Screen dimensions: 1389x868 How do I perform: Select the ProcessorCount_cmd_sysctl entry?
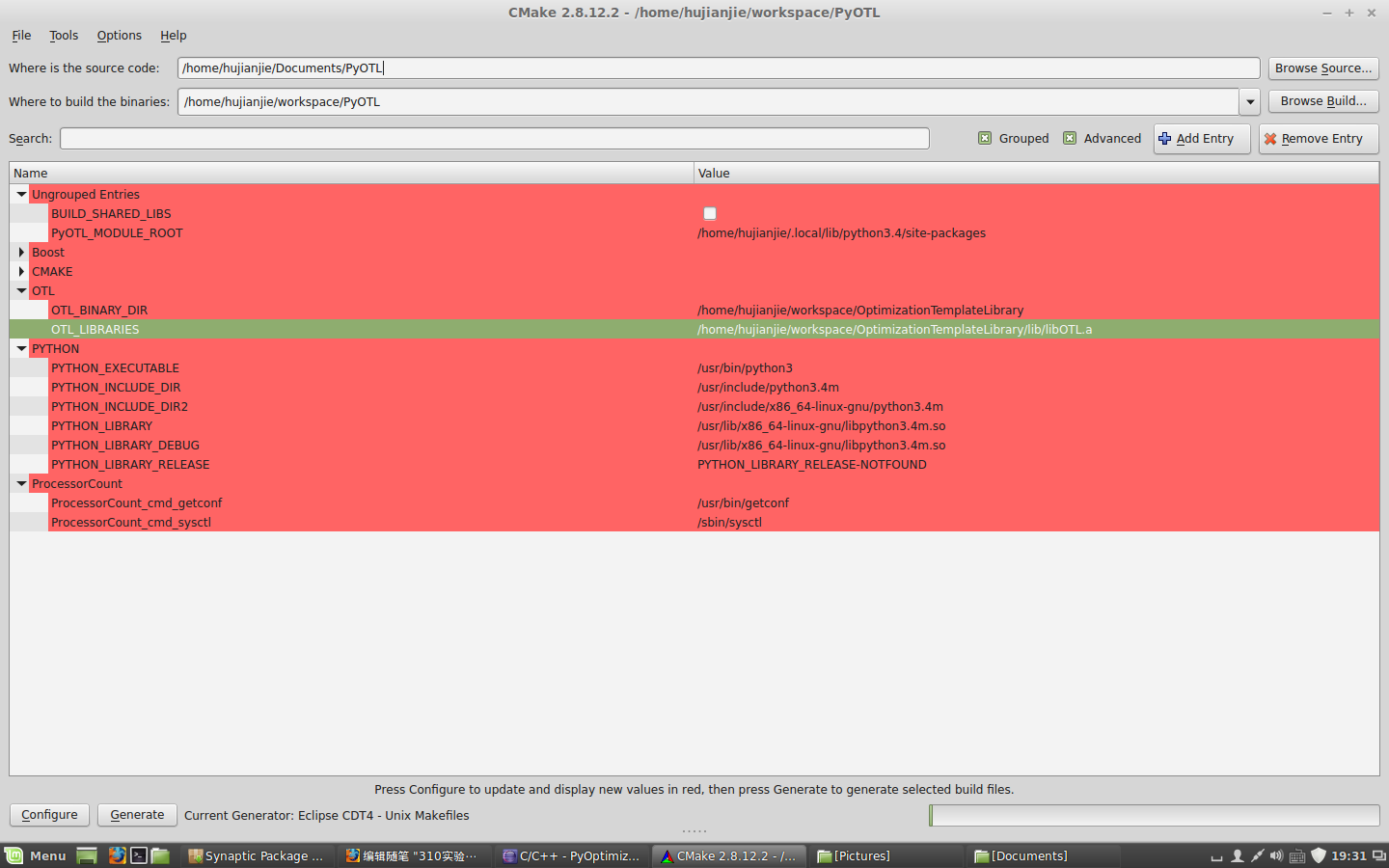pyautogui.click(x=131, y=522)
